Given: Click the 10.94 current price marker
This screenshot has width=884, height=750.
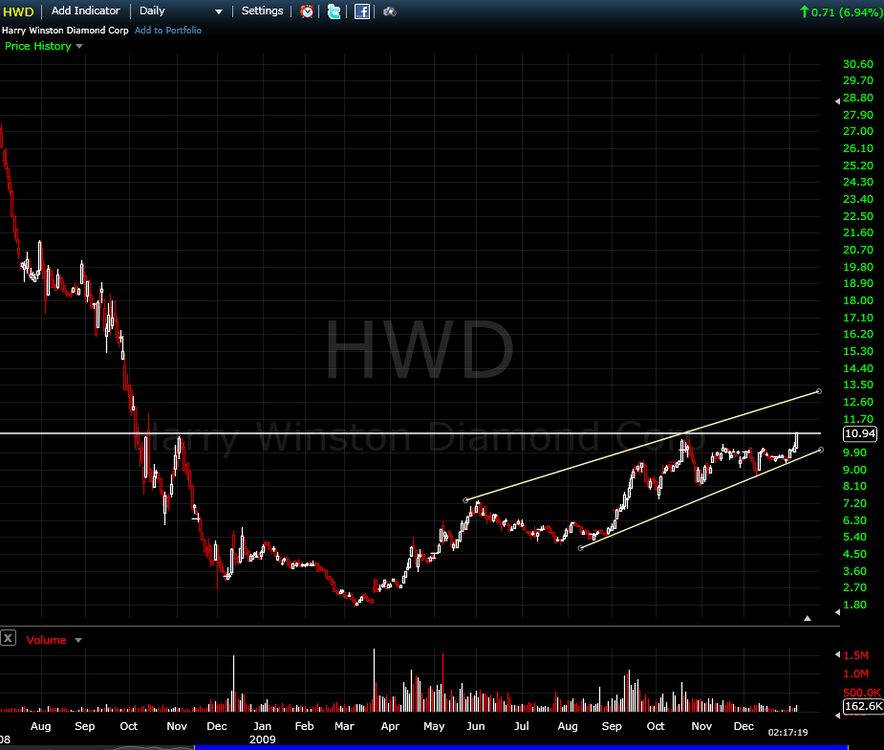Looking at the screenshot, I should pyautogui.click(x=860, y=434).
